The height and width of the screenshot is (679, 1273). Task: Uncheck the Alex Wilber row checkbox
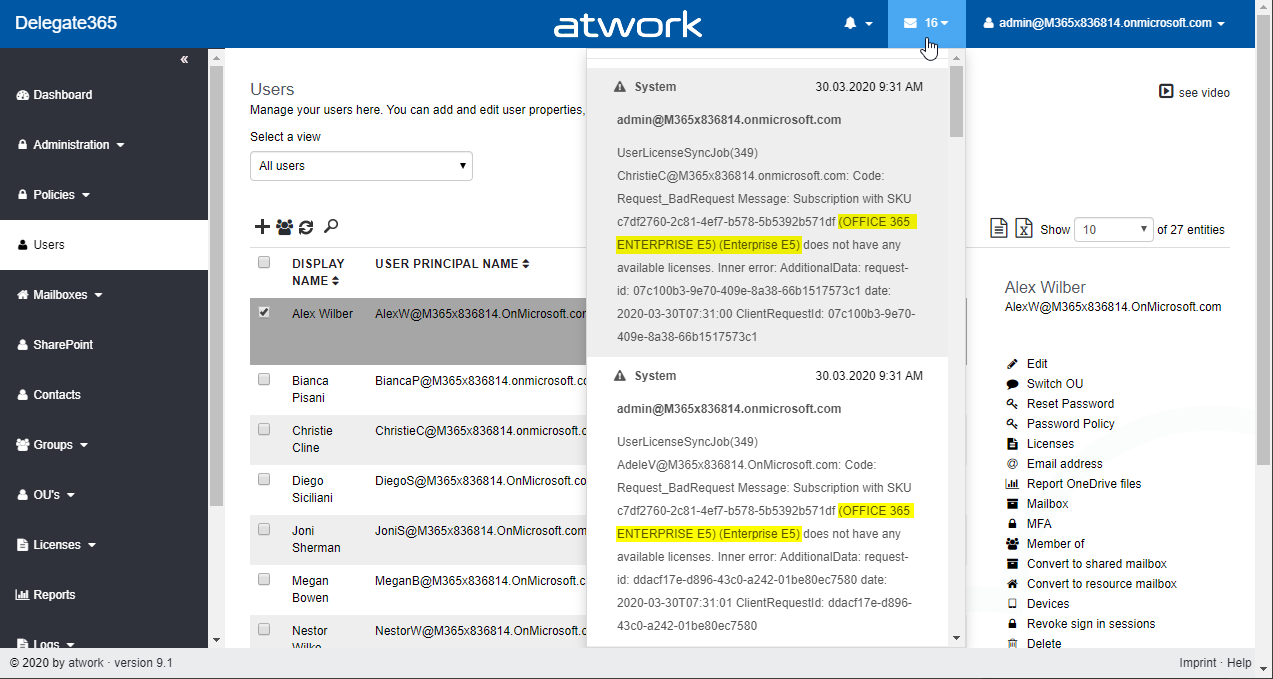tap(264, 312)
